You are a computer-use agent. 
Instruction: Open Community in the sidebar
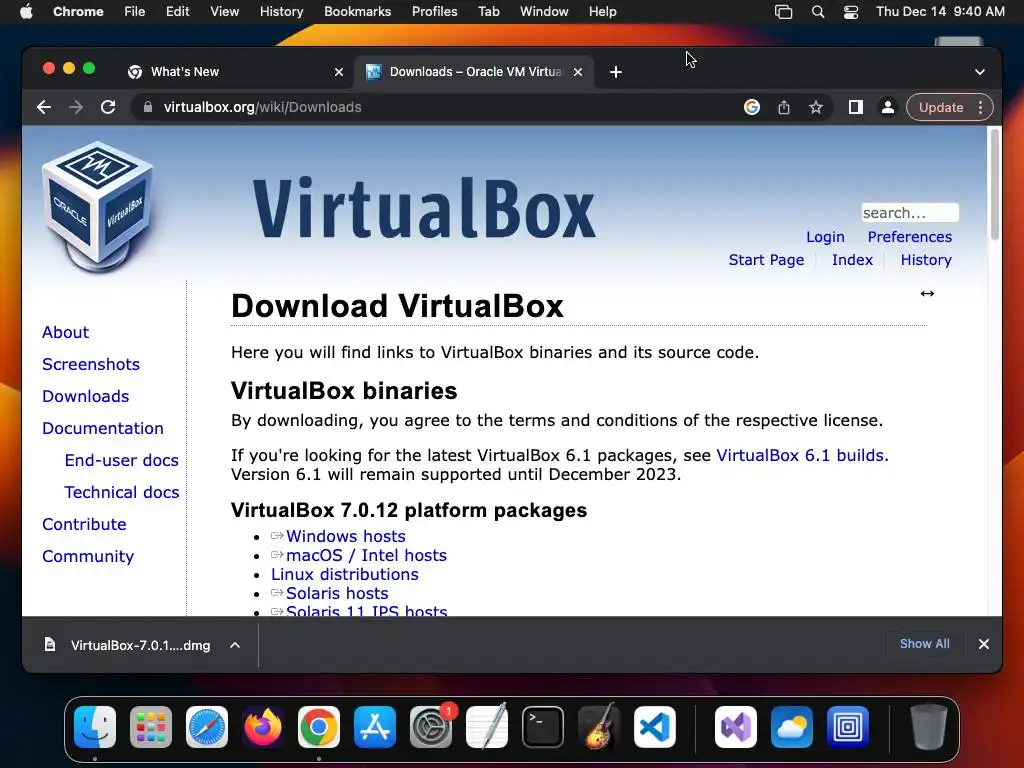pos(88,556)
